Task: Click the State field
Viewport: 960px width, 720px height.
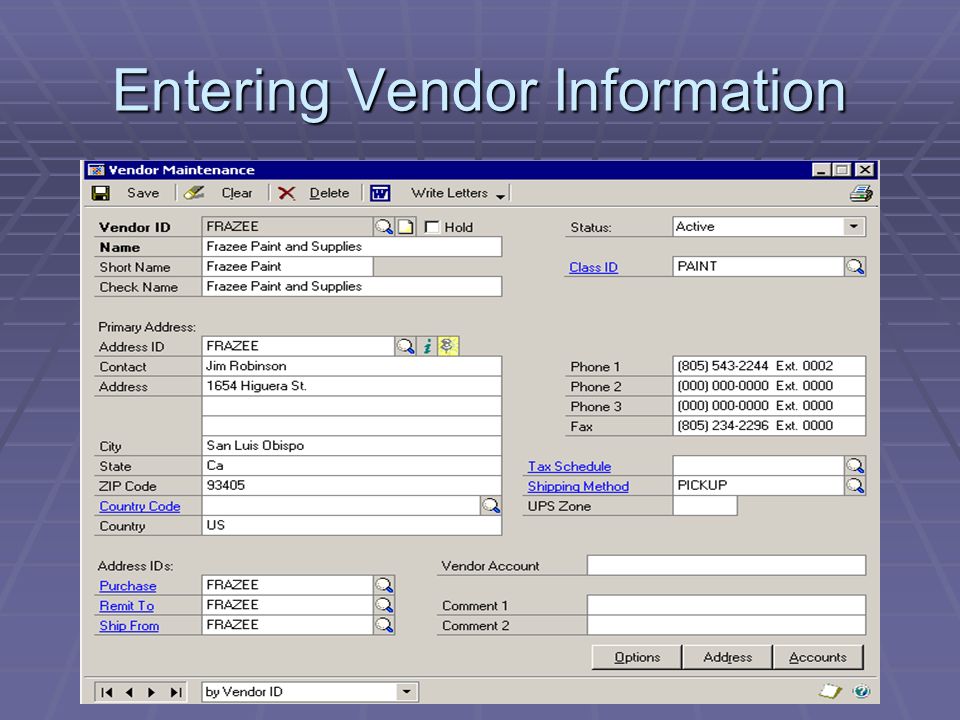Action: click(x=351, y=466)
